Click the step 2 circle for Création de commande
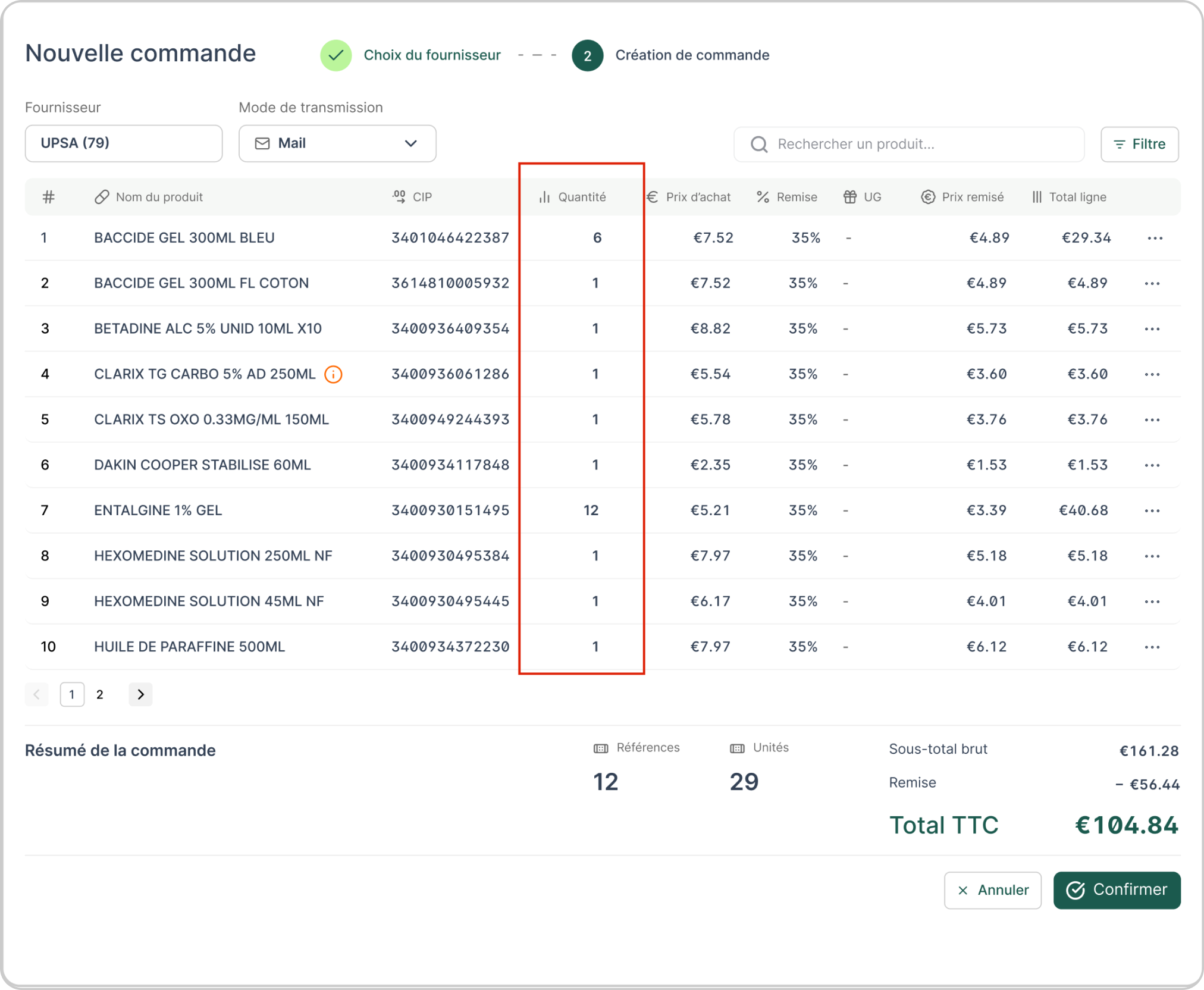The height and width of the screenshot is (990, 1204). pos(587,55)
